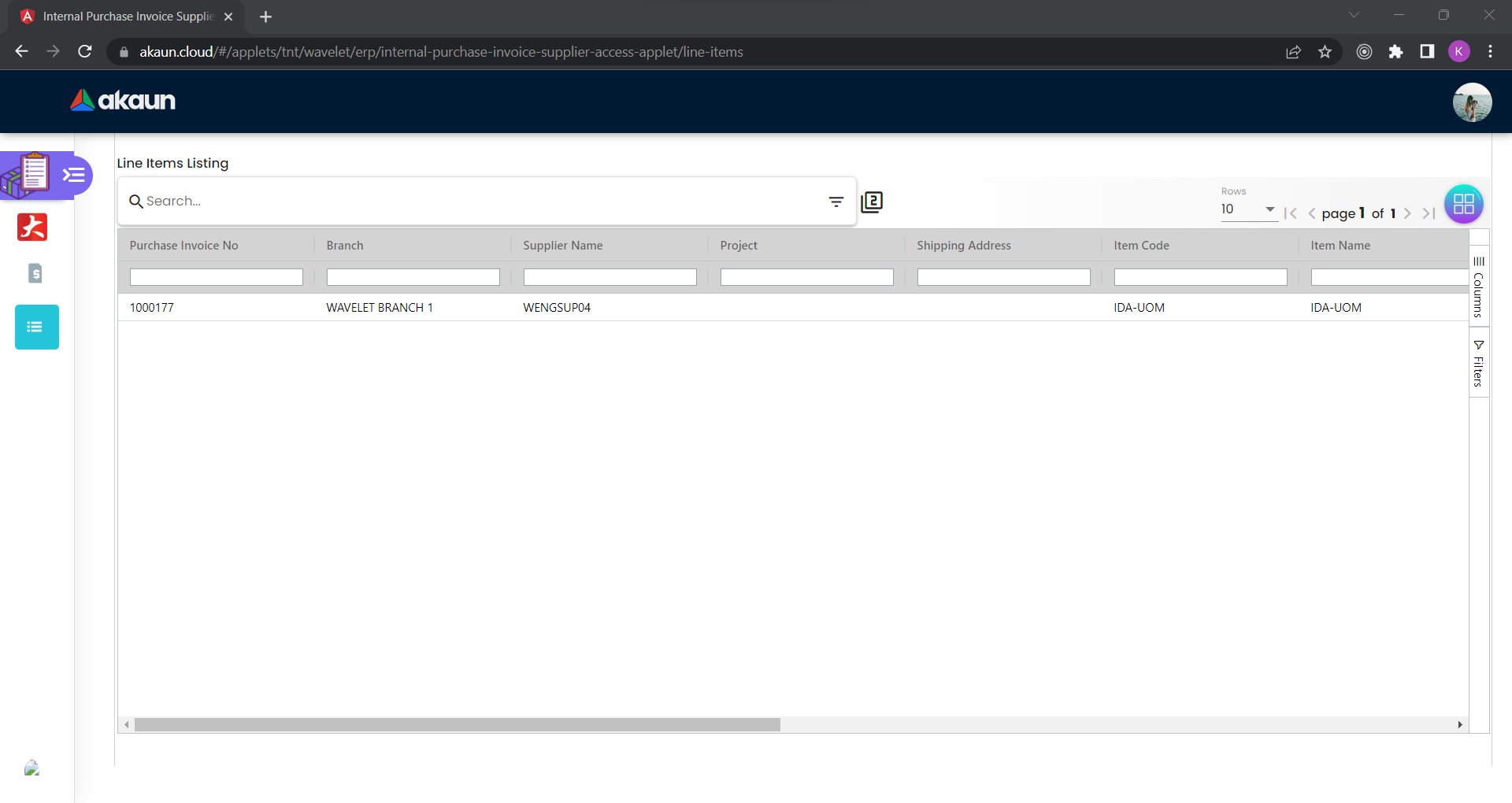Click the search magnifier icon

pos(135,202)
